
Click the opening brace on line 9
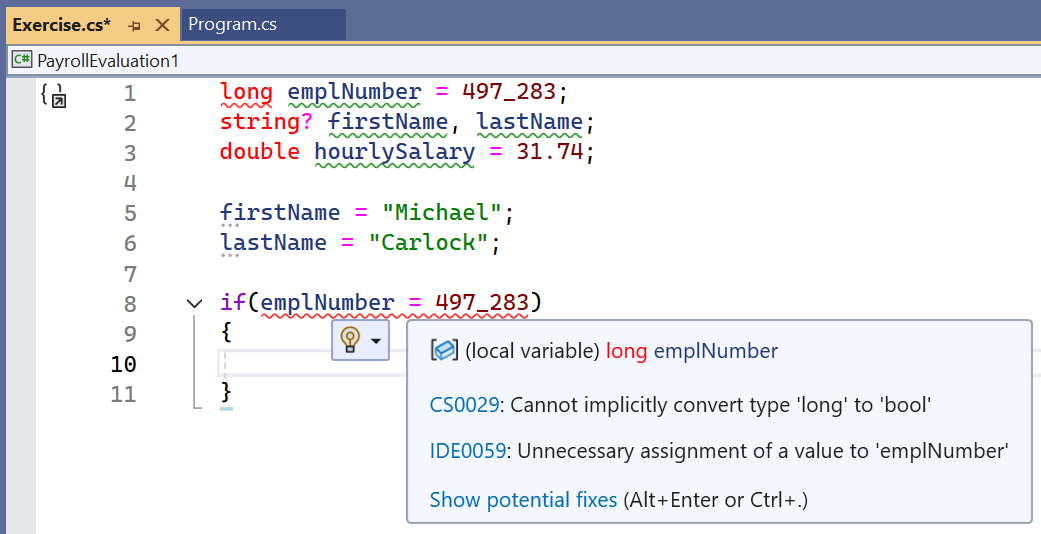click(226, 333)
